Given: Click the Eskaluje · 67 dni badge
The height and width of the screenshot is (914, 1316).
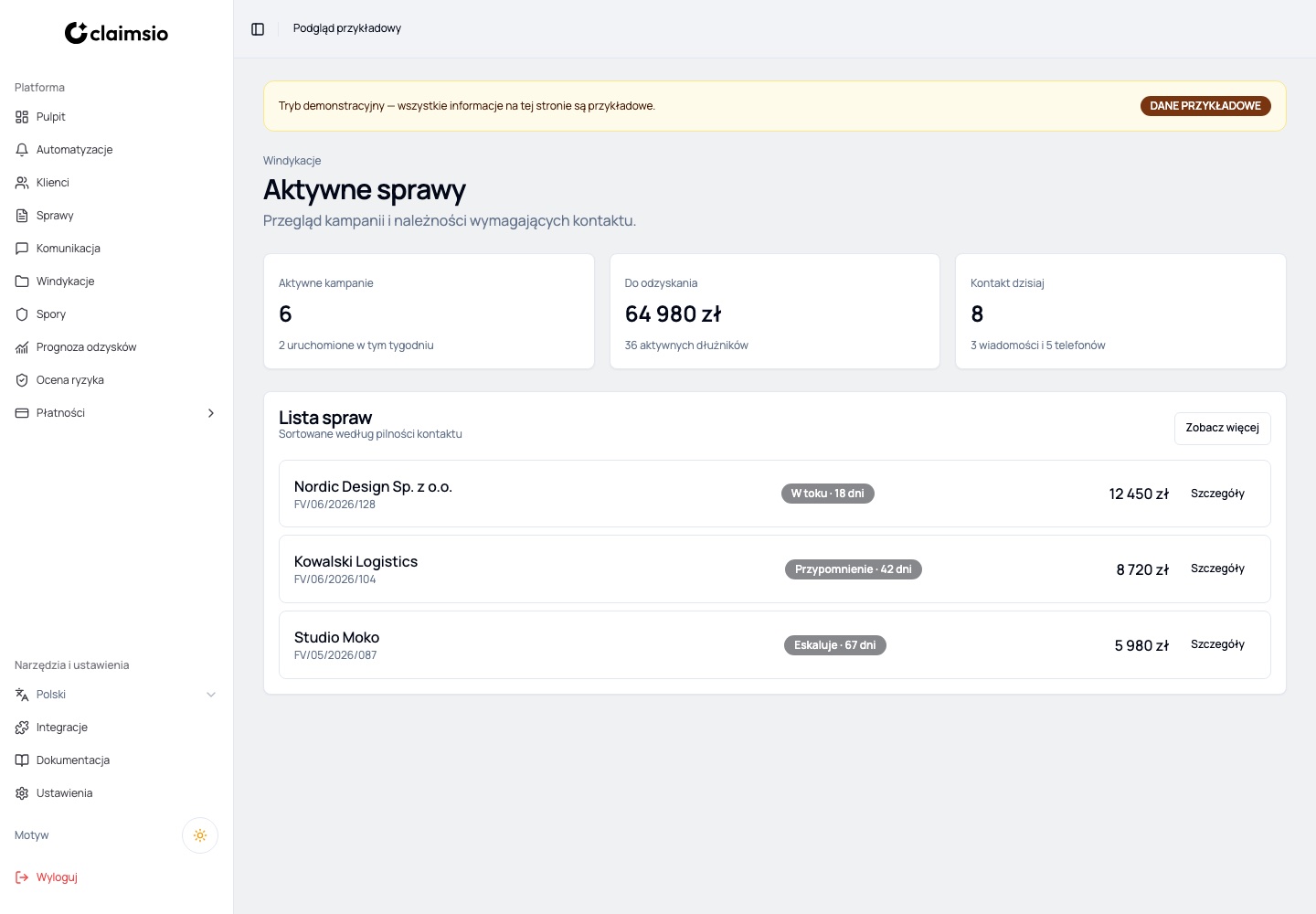Looking at the screenshot, I should click(x=835, y=645).
